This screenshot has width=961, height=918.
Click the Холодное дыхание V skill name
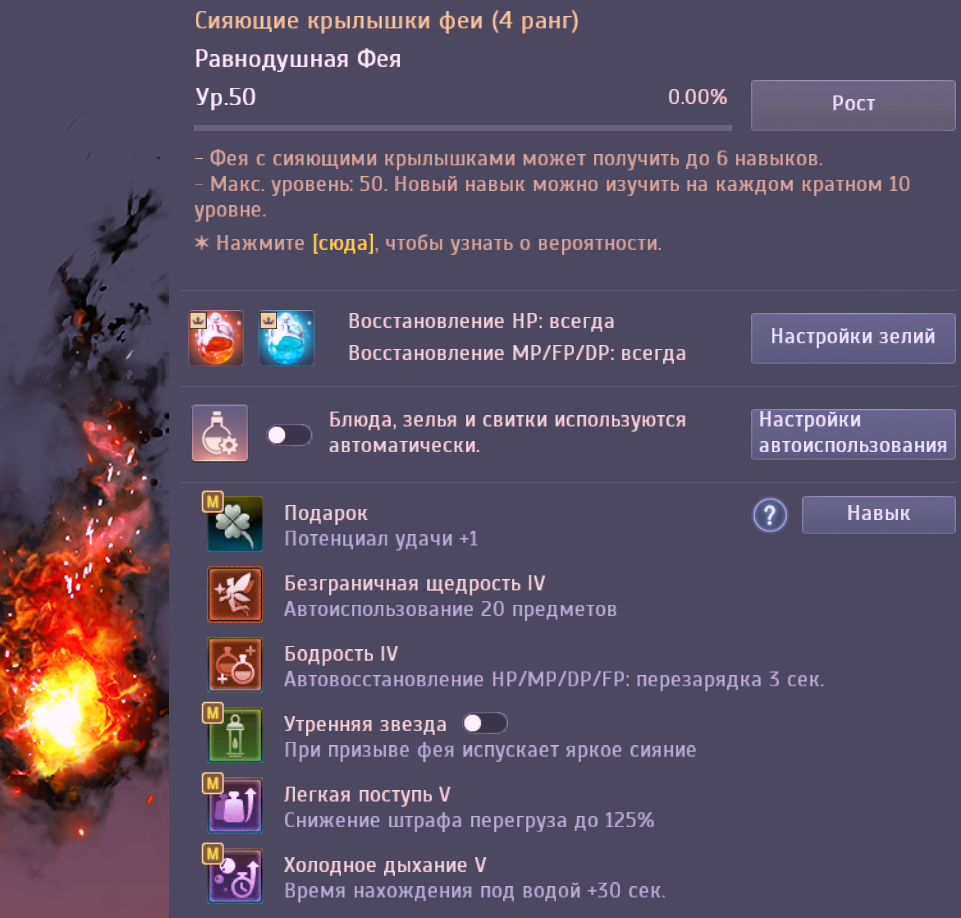click(x=385, y=865)
